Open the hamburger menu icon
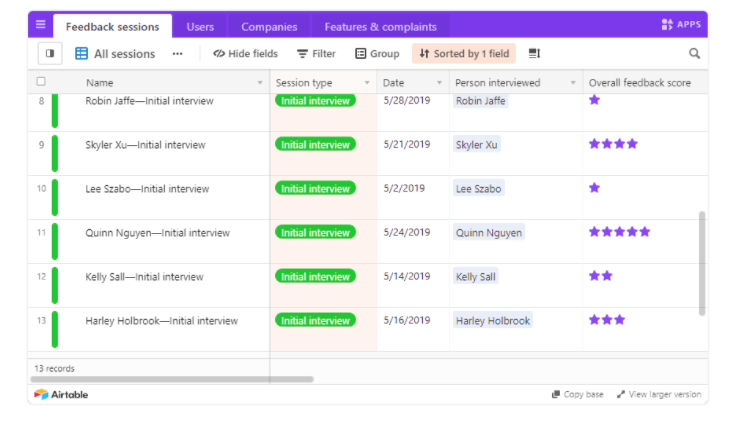Viewport: 740px width, 428px height. point(41,24)
